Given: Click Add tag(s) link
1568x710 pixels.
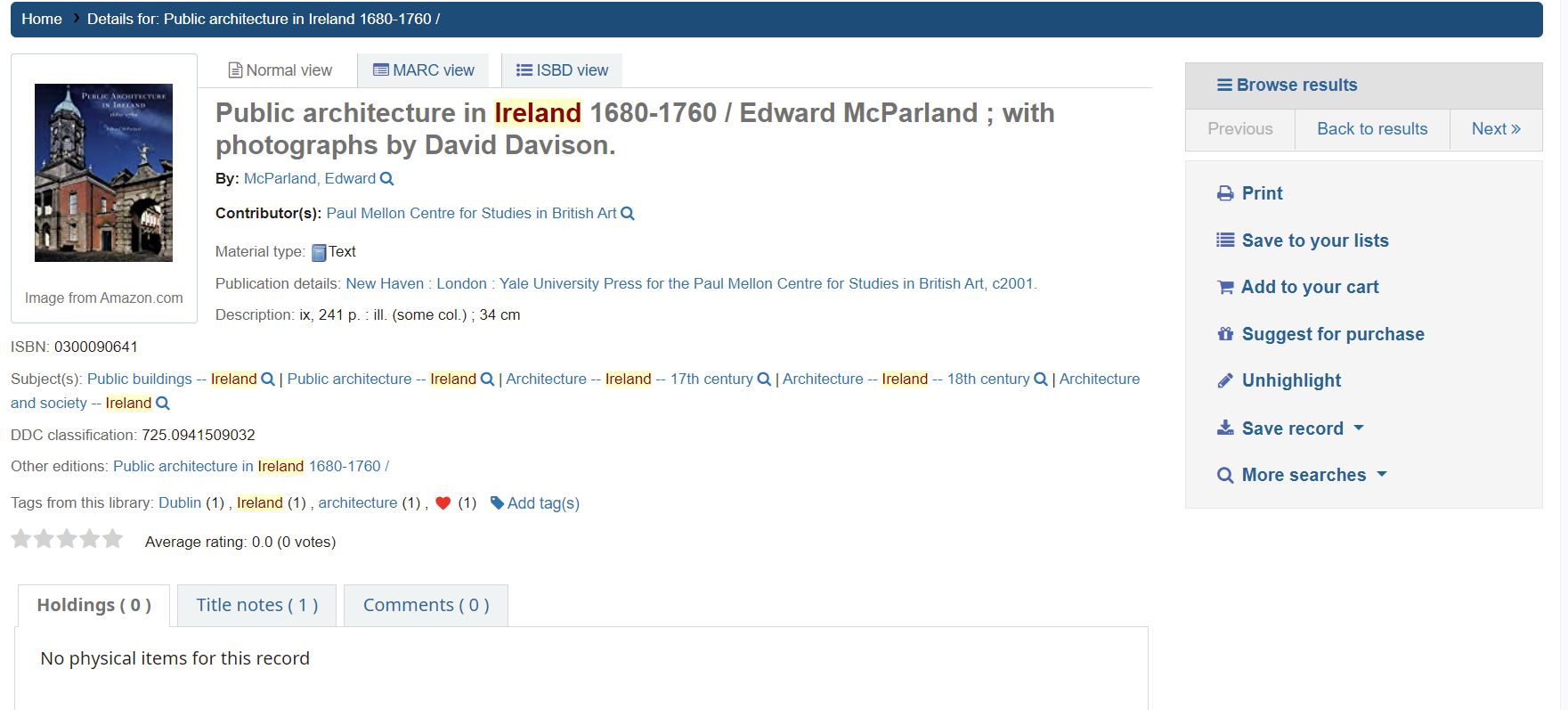Looking at the screenshot, I should point(535,503).
